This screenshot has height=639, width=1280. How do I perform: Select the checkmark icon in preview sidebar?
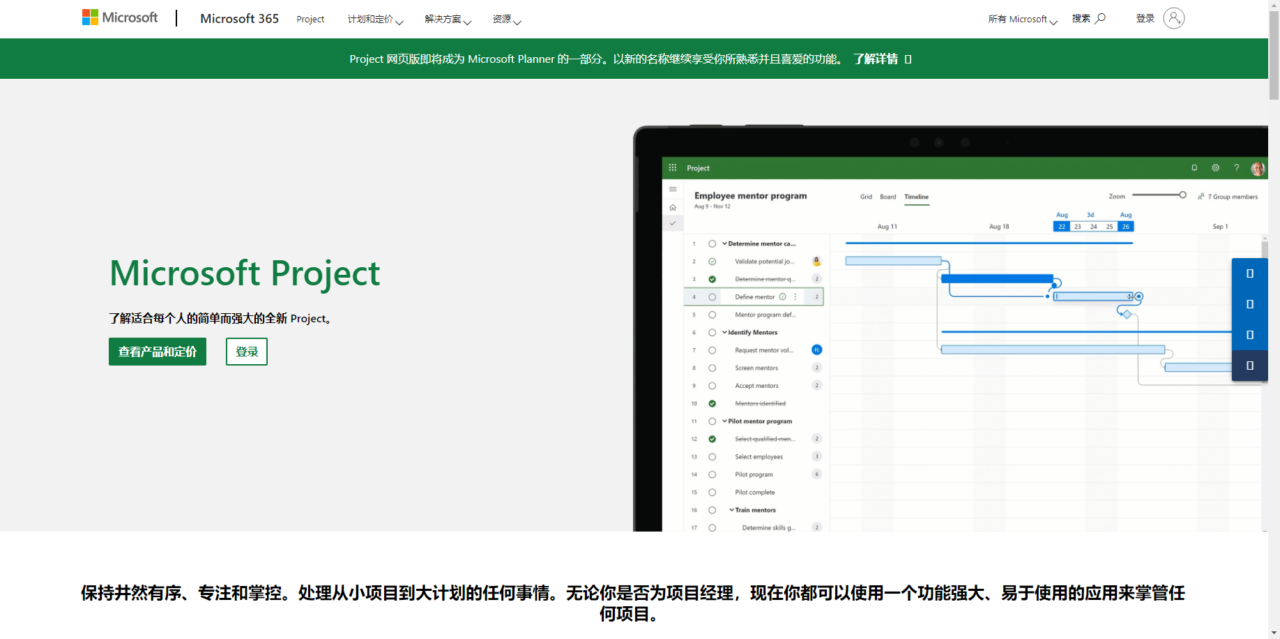coord(673,223)
